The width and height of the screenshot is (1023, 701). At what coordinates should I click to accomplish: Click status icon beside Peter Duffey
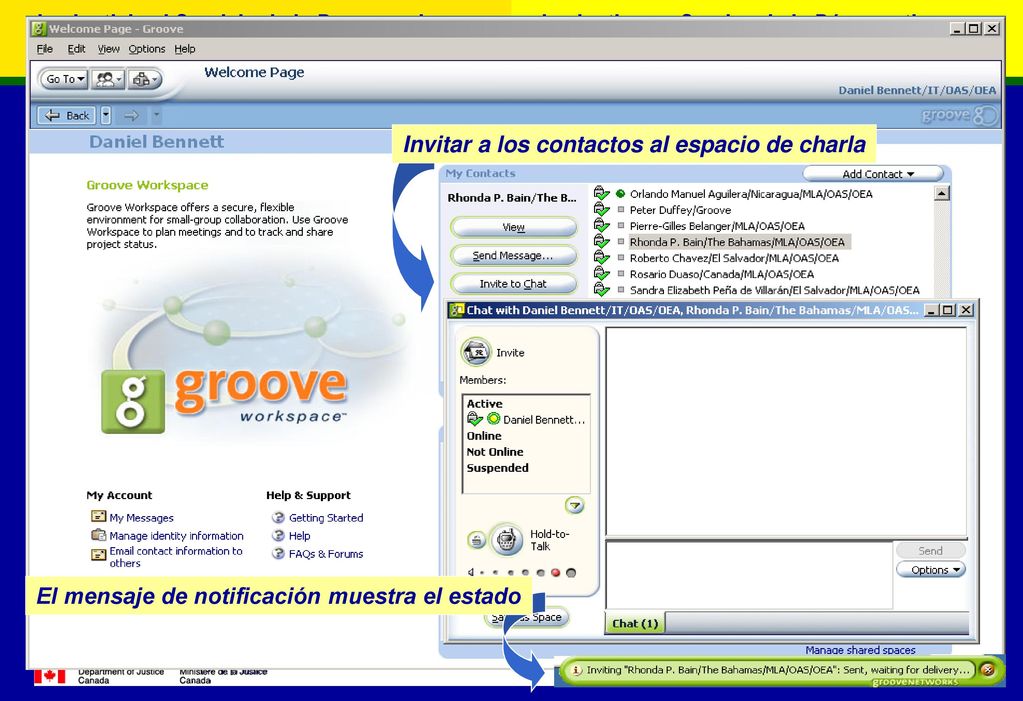[x=601, y=210]
